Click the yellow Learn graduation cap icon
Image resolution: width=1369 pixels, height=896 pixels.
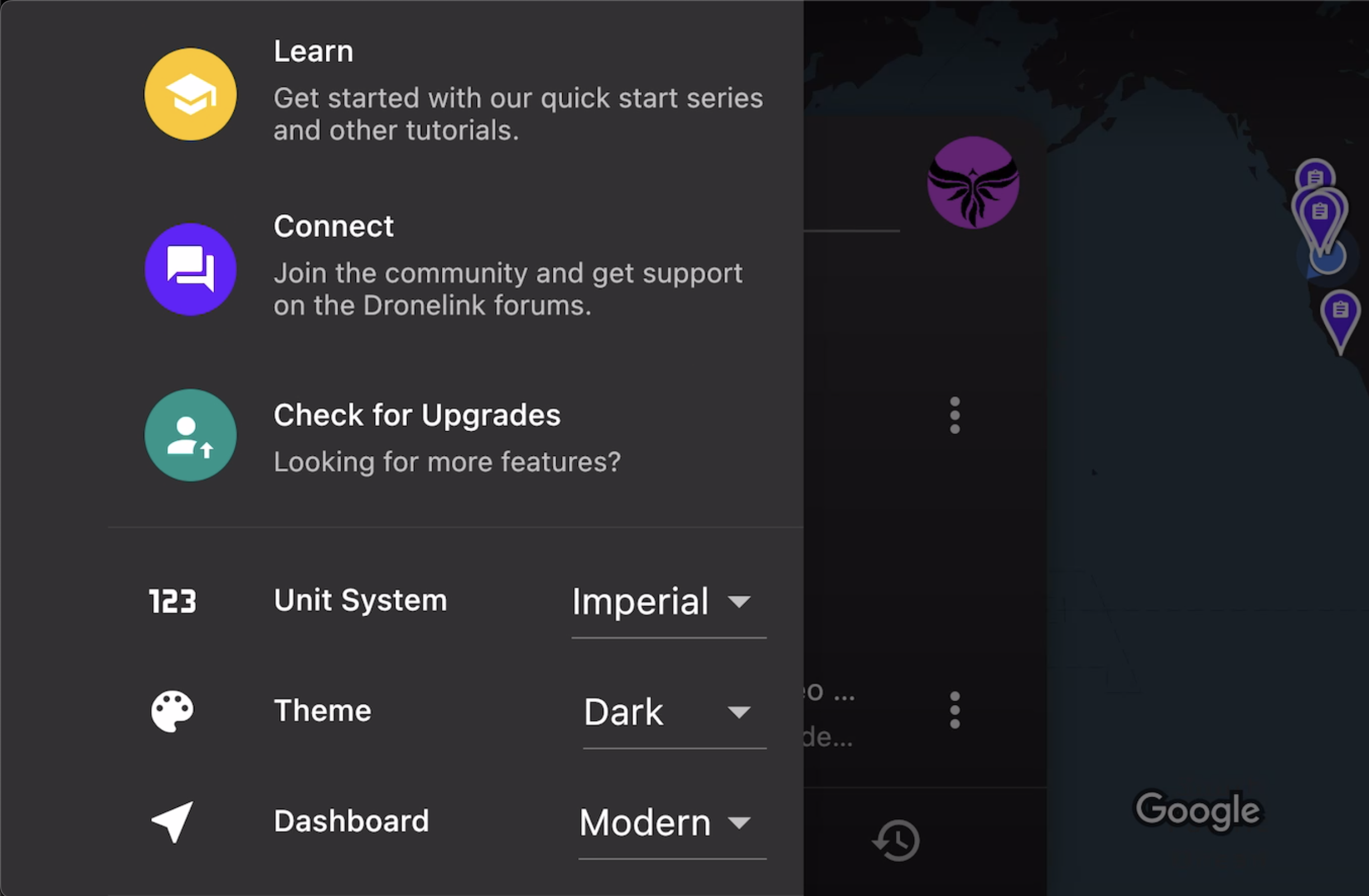191,94
